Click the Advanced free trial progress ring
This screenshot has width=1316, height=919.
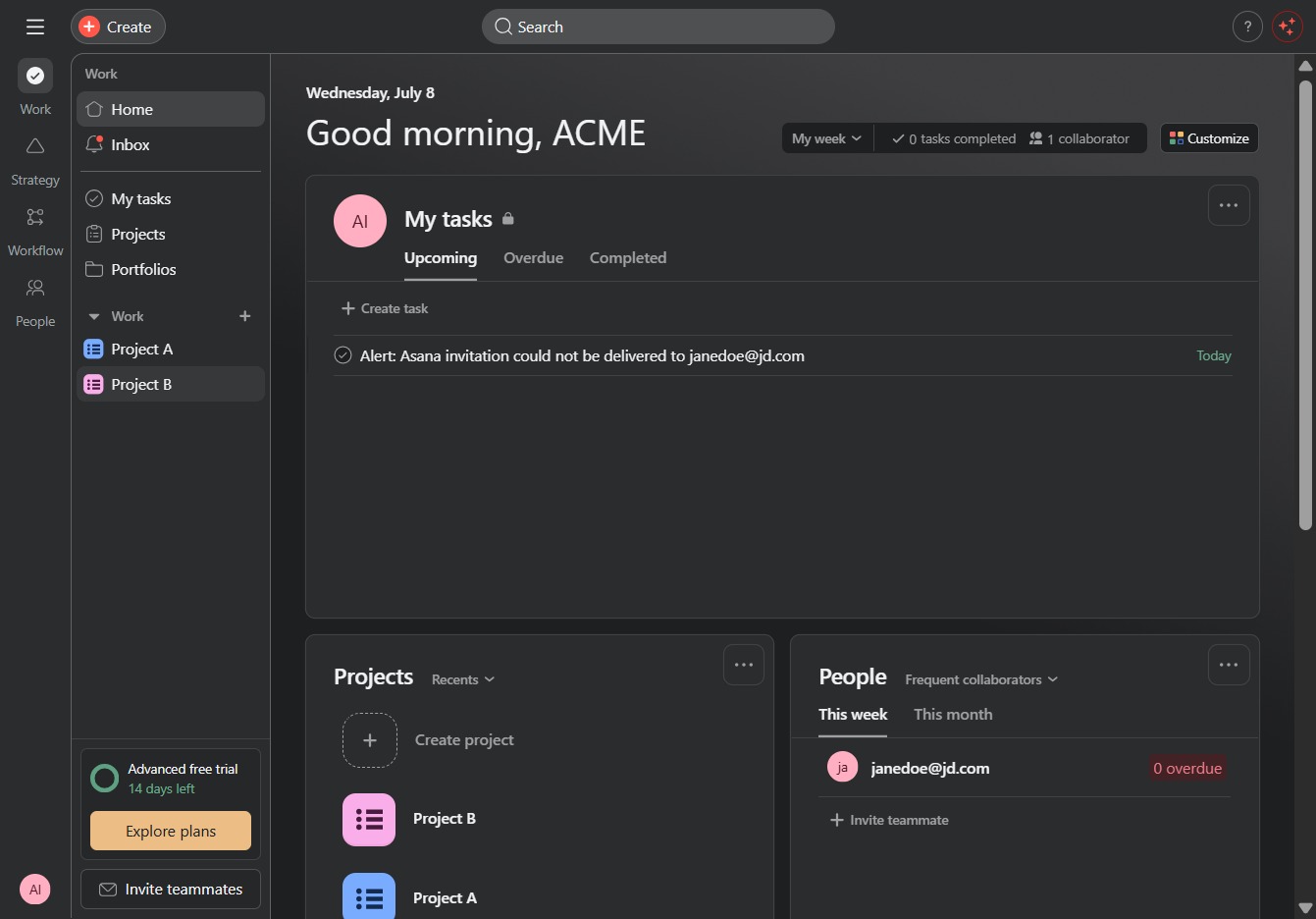coord(104,779)
